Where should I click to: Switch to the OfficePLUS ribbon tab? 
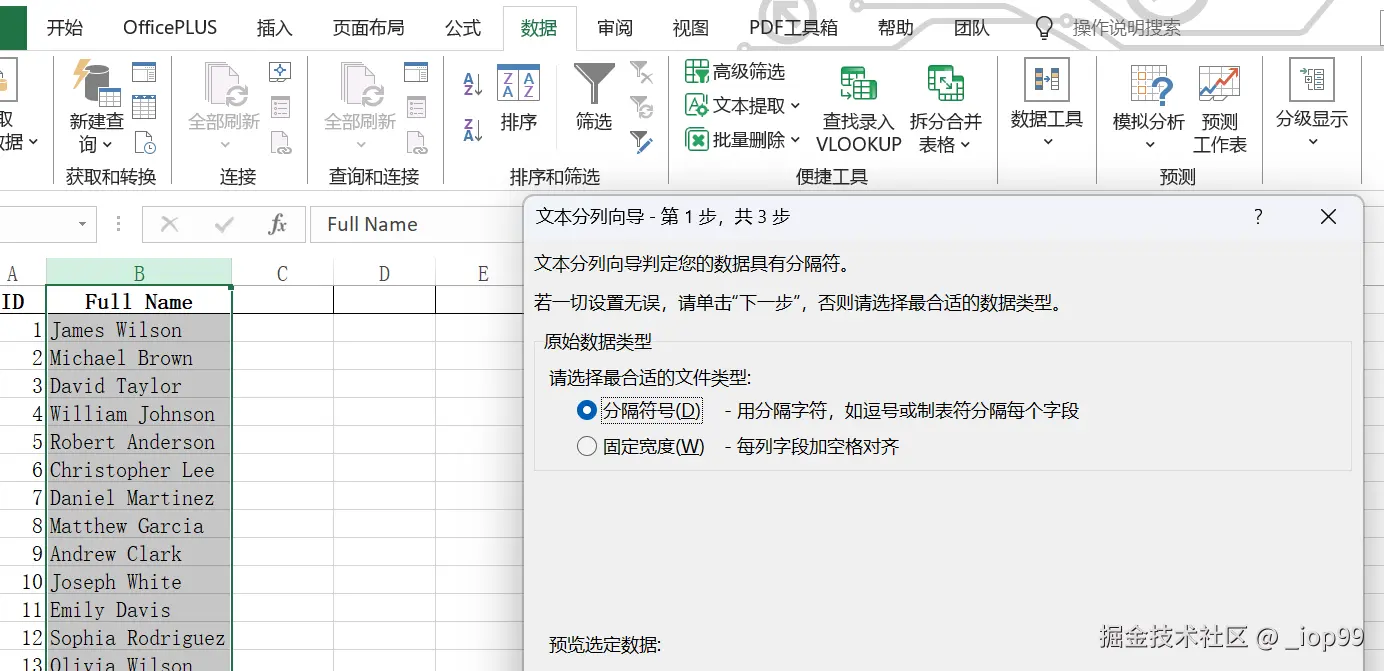pos(170,27)
